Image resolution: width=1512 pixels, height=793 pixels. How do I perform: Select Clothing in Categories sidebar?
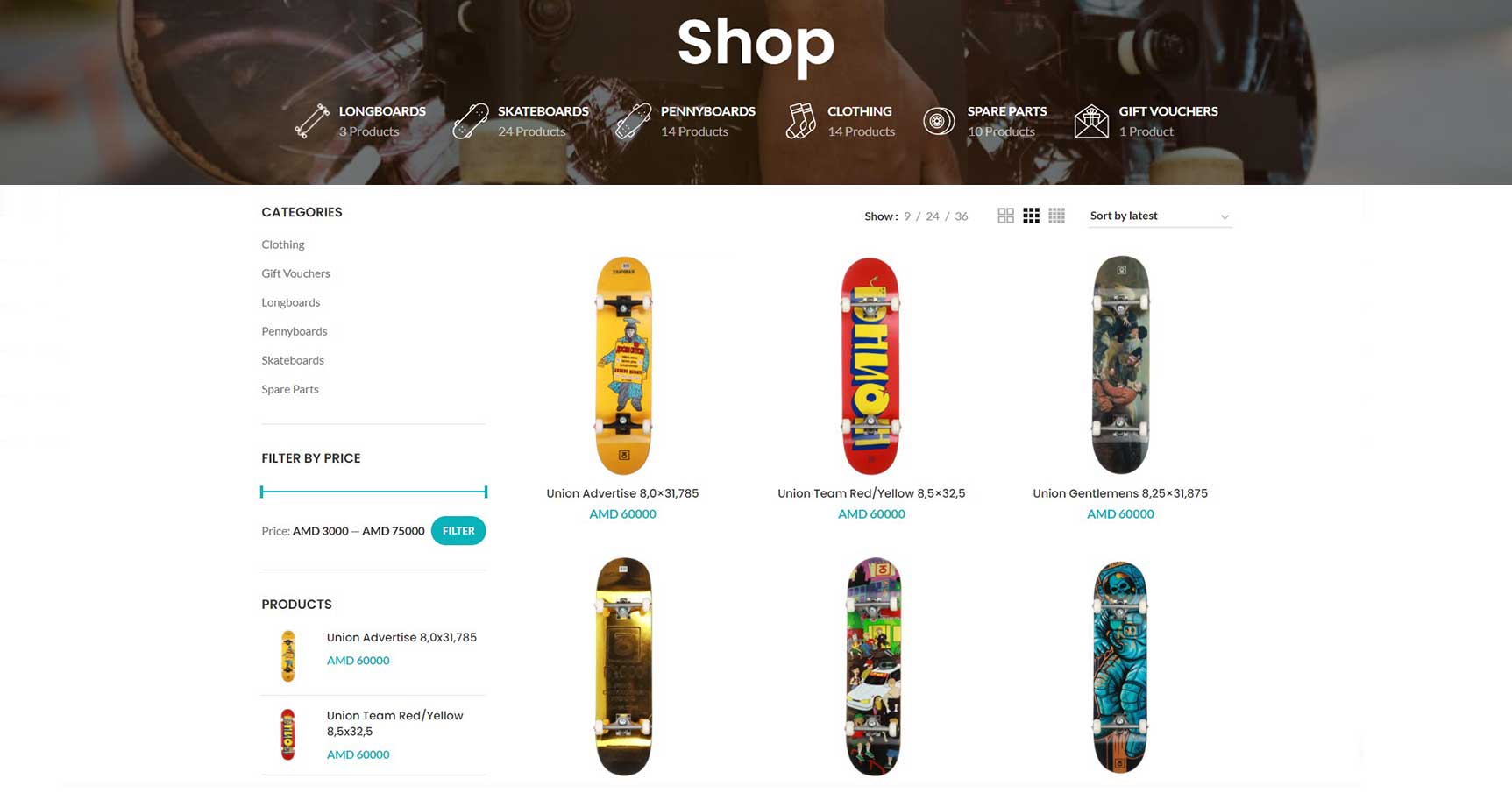[x=283, y=244]
